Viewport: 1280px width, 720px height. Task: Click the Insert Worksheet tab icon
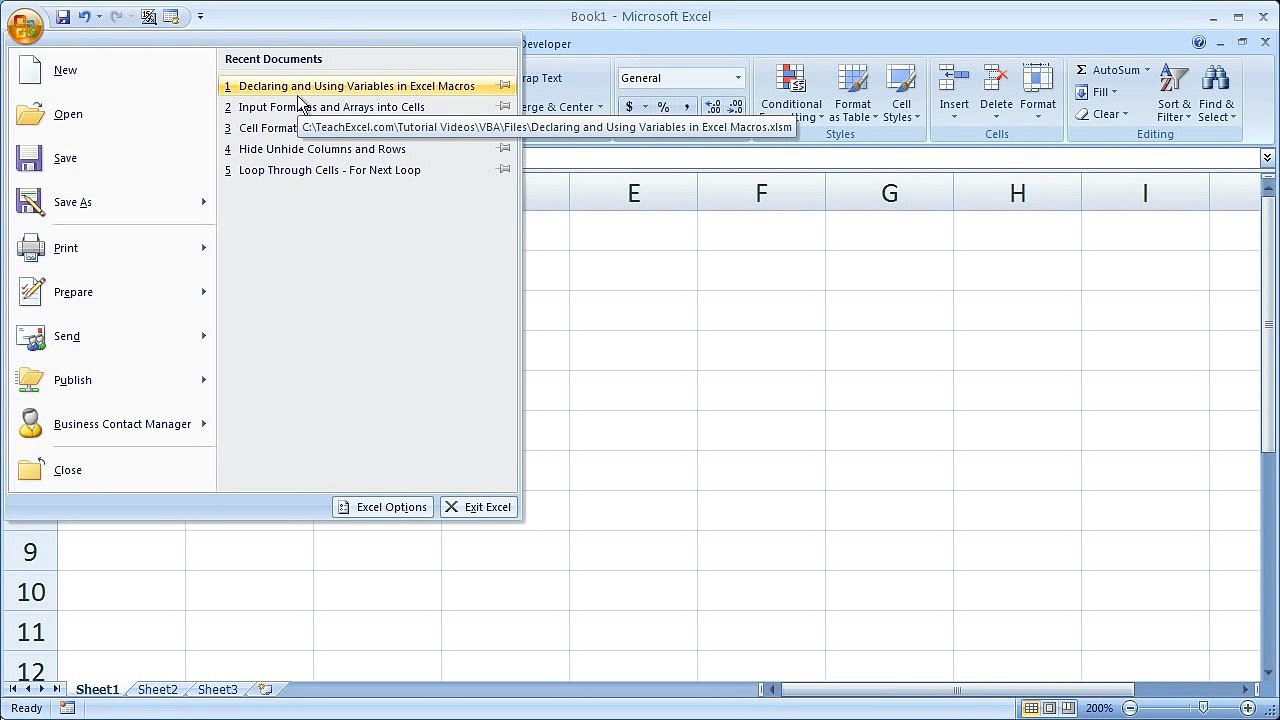[x=265, y=689]
